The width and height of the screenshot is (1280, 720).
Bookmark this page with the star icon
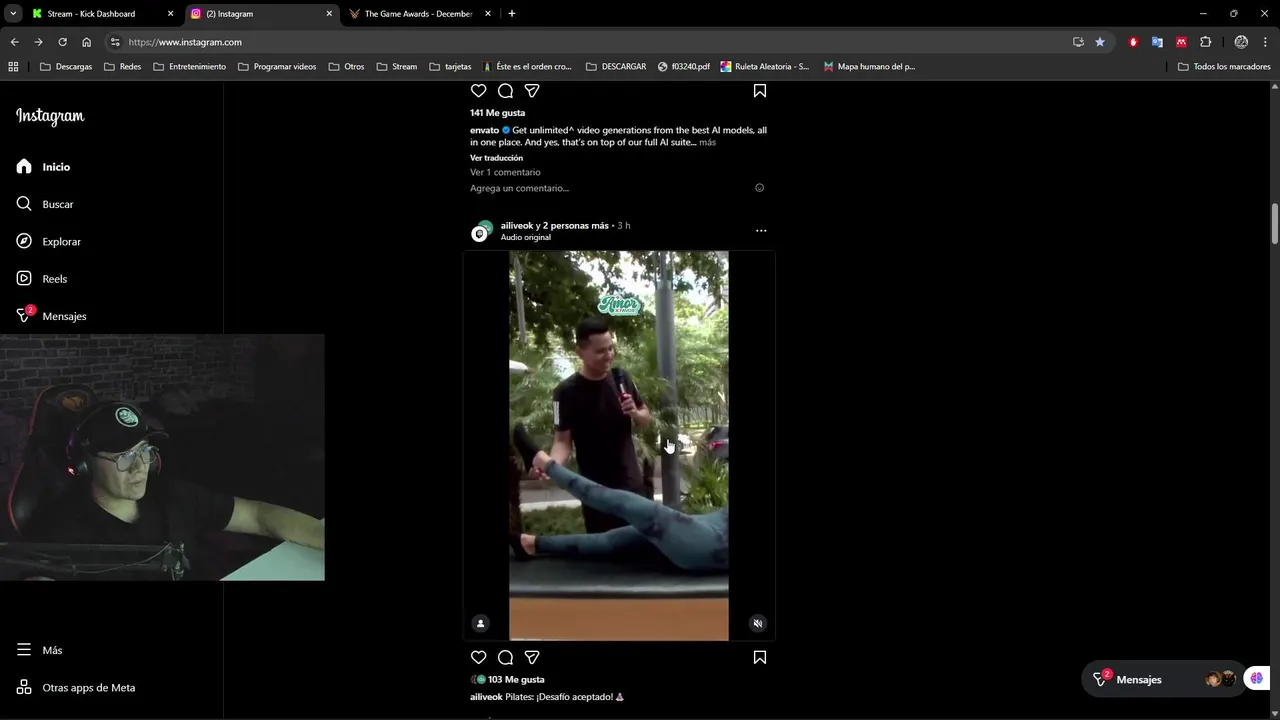(1100, 42)
